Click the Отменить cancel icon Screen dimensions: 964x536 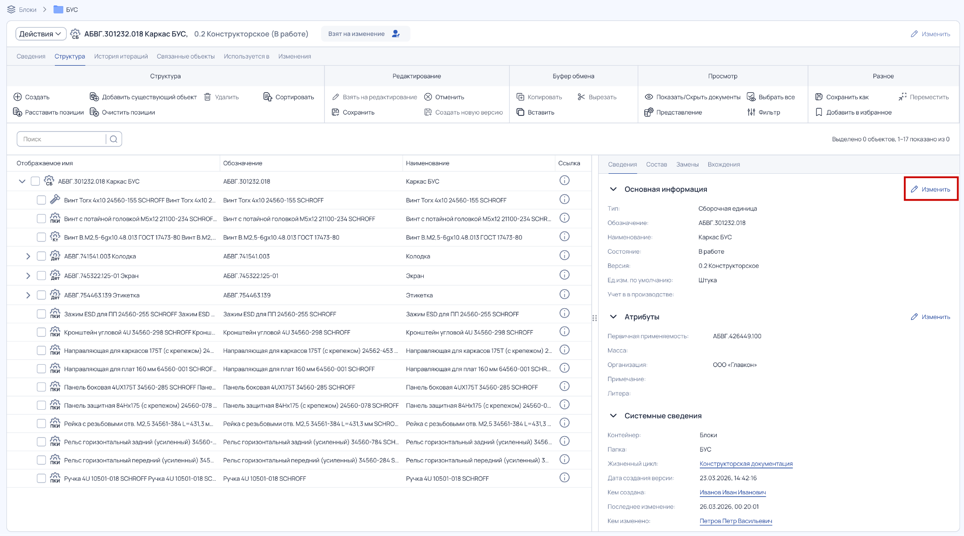click(x=428, y=97)
